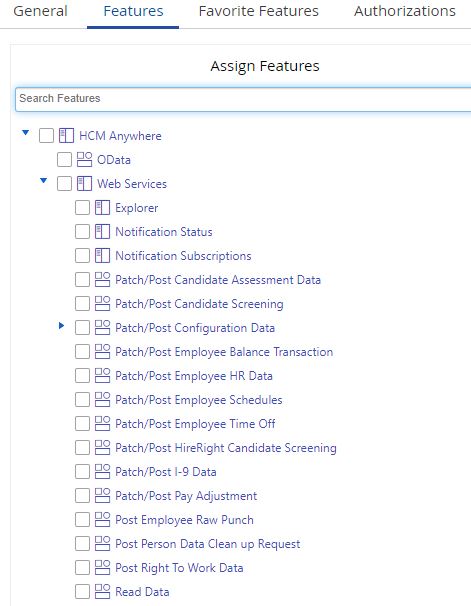The height and width of the screenshot is (606, 471).
Task: Click the Patch/Post Employee Balance Transaction icon
Action: [x=102, y=351]
